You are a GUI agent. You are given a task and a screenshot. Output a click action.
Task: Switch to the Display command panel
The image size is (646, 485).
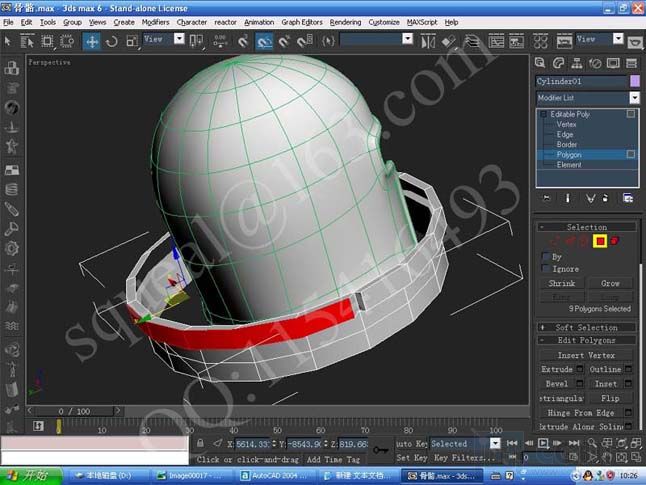click(x=613, y=63)
